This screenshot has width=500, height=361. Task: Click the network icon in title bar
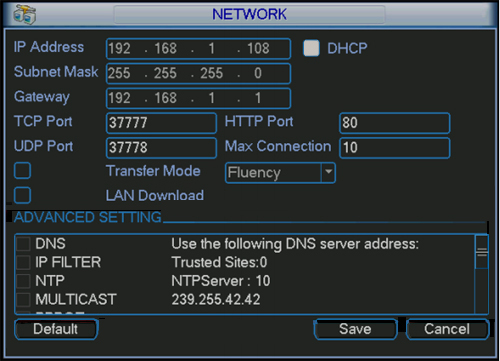(25, 15)
